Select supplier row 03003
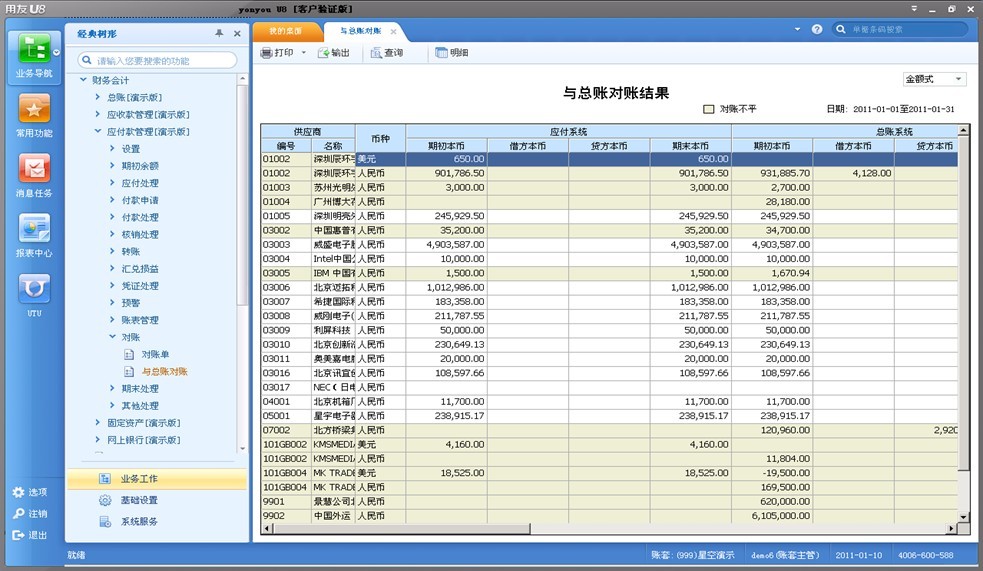Image resolution: width=983 pixels, height=571 pixels. [609, 244]
